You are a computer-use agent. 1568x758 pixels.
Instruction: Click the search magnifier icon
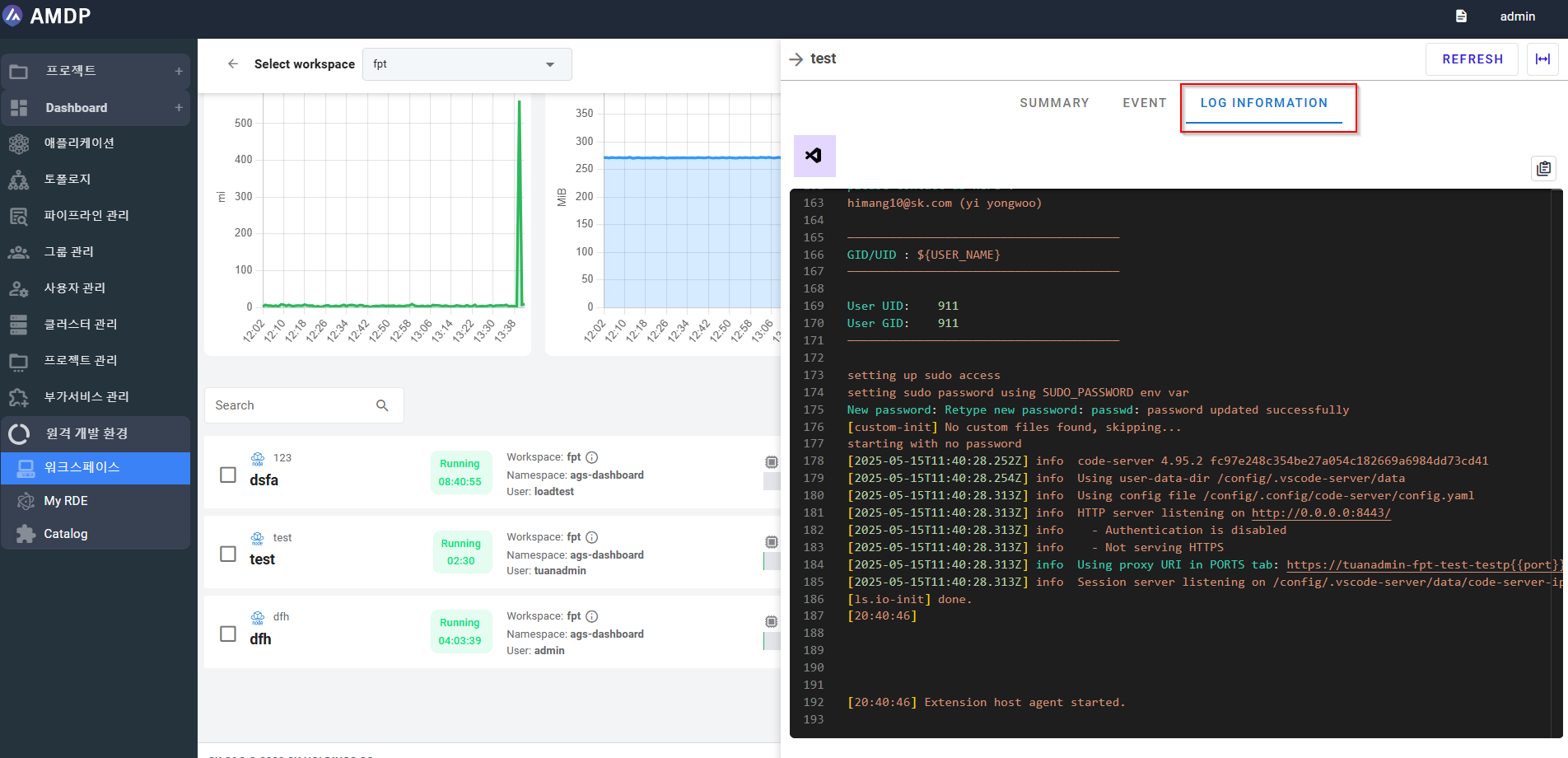382,405
